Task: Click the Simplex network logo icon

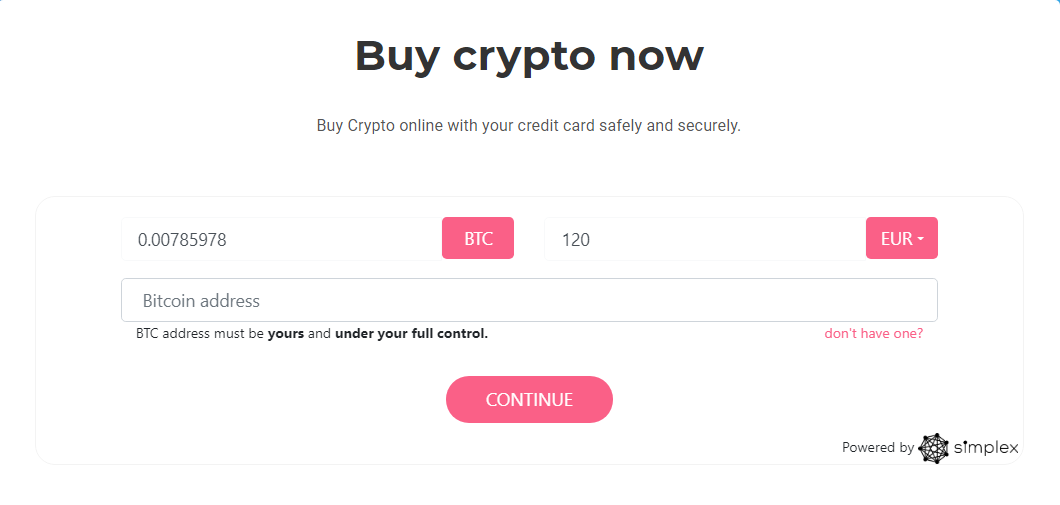Action: (x=933, y=448)
